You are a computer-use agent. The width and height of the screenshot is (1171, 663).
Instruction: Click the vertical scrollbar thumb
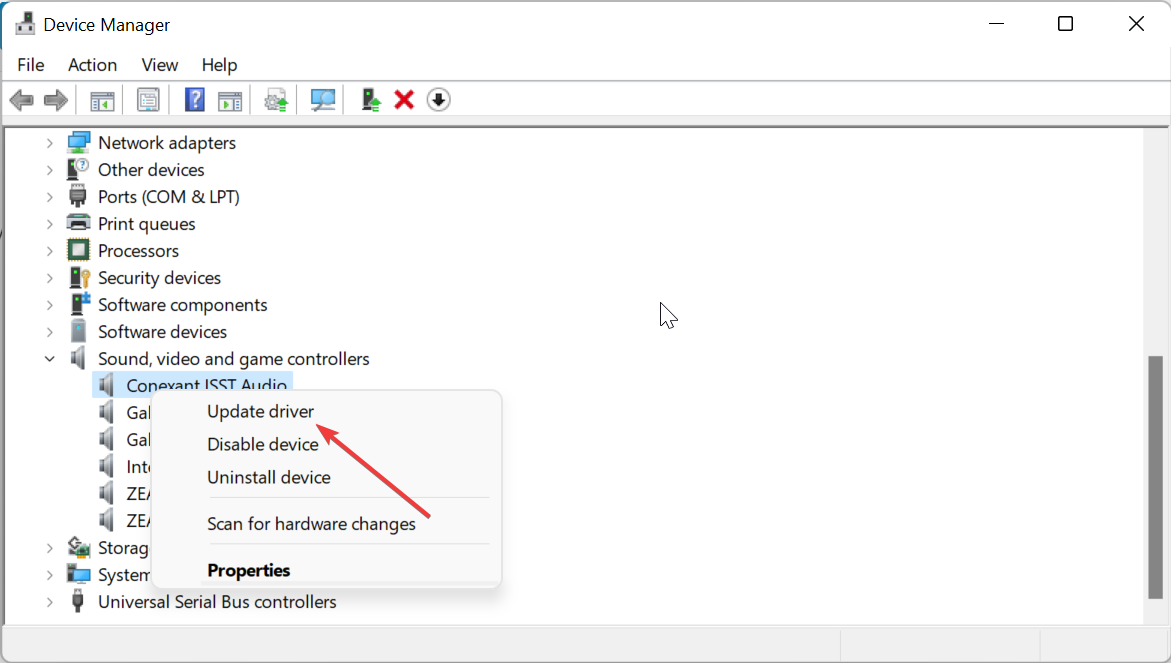[1155, 476]
